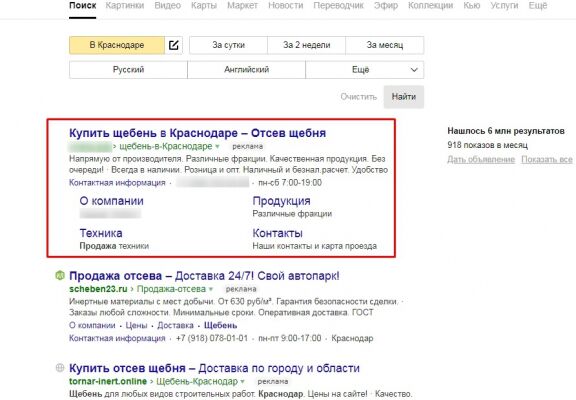Image resolution: width=576 pixels, height=400 pixels.
Task: Select Английский language filter
Action: (246, 70)
